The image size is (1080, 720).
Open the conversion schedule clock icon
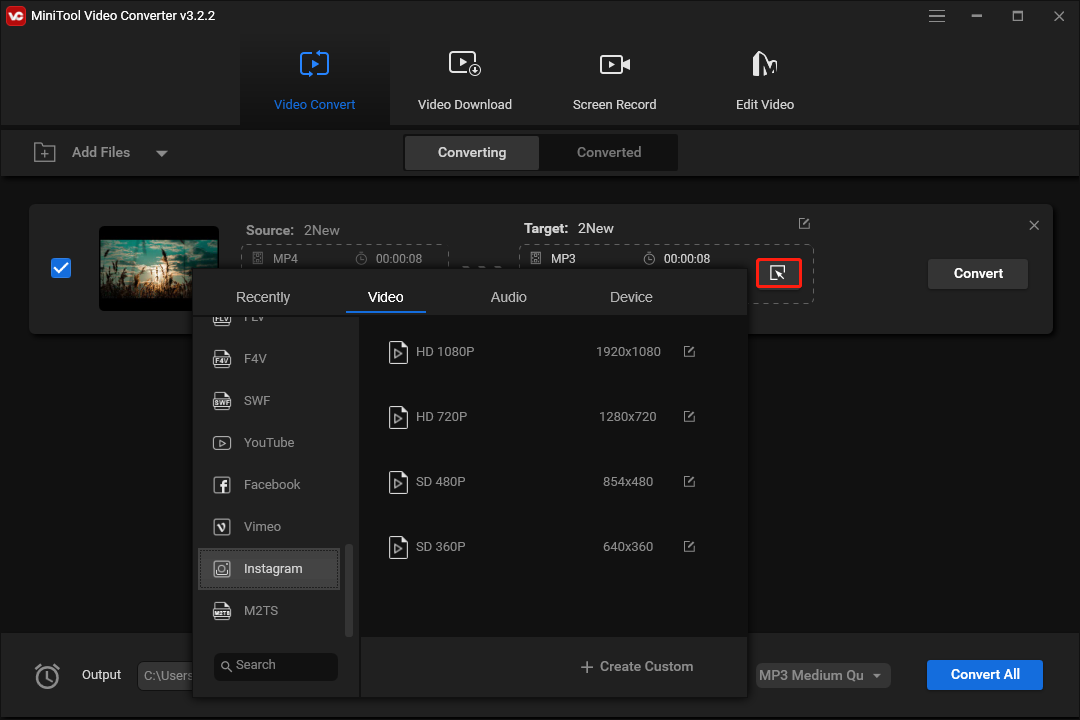(x=47, y=676)
